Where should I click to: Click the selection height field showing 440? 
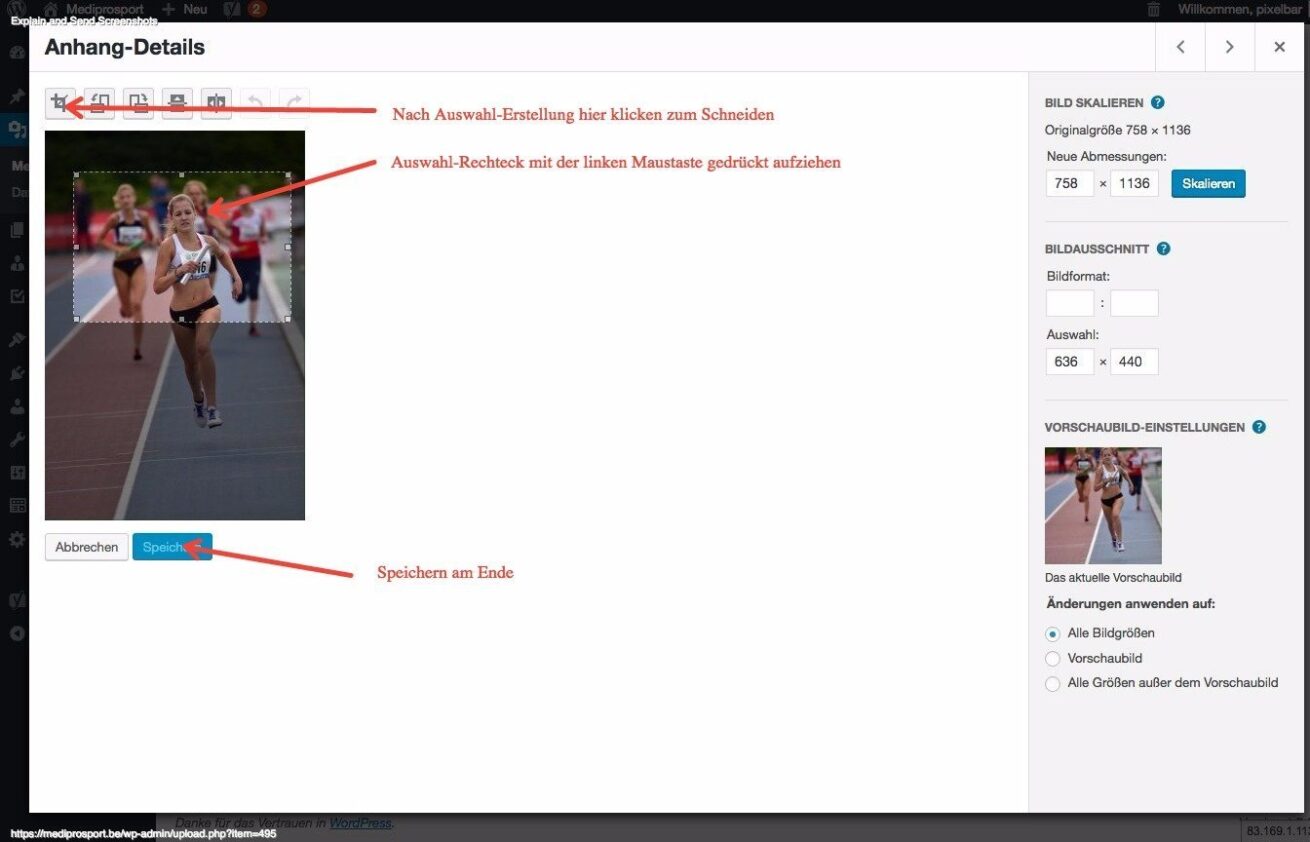tap(1133, 362)
